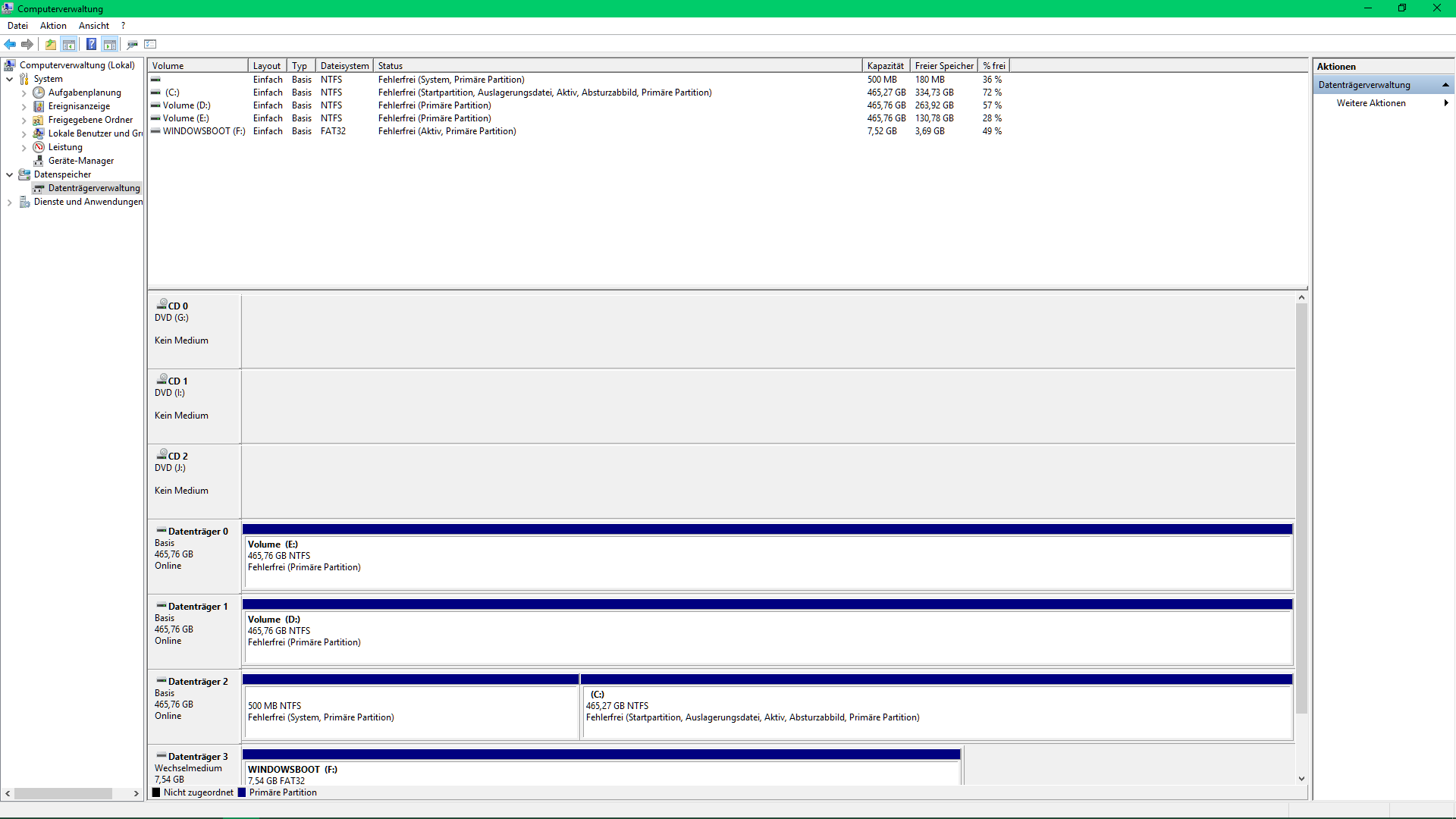Collapse the Datenspeicher tree node
The height and width of the screenshot is (819, 1456).
[x=9, y=174]
